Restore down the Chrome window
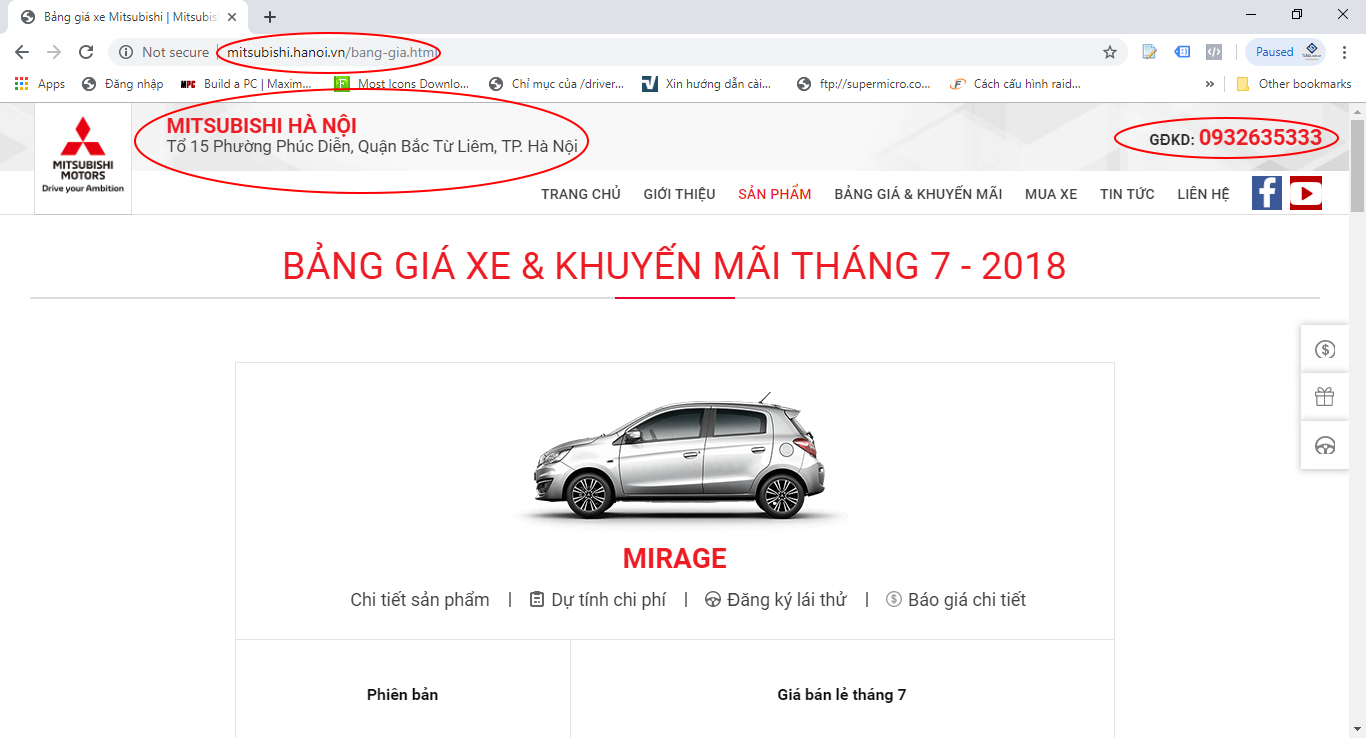This screenshot has width=1366, height=738. (1297, 14)
